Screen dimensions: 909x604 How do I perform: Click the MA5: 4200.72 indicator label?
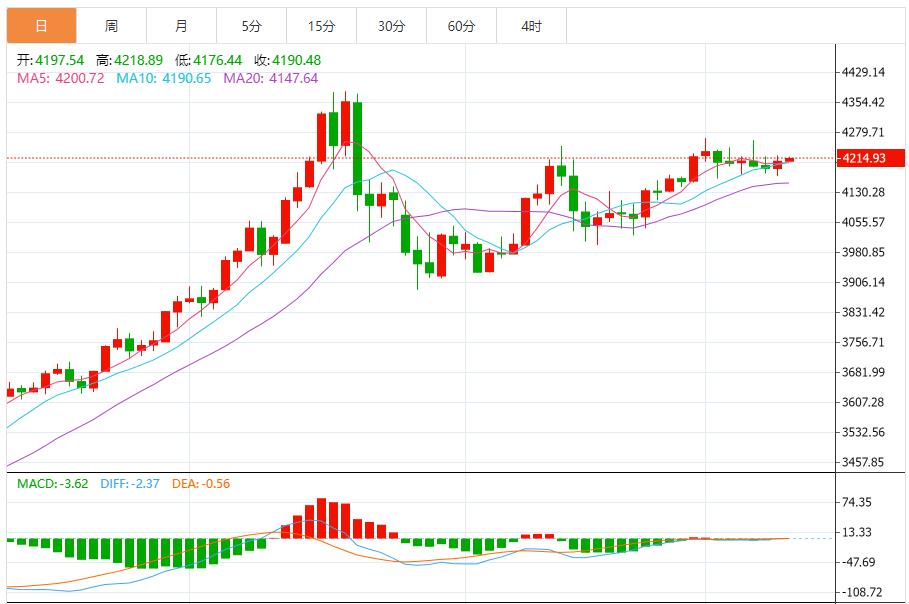pyautogui.click(x=61, y=78)
